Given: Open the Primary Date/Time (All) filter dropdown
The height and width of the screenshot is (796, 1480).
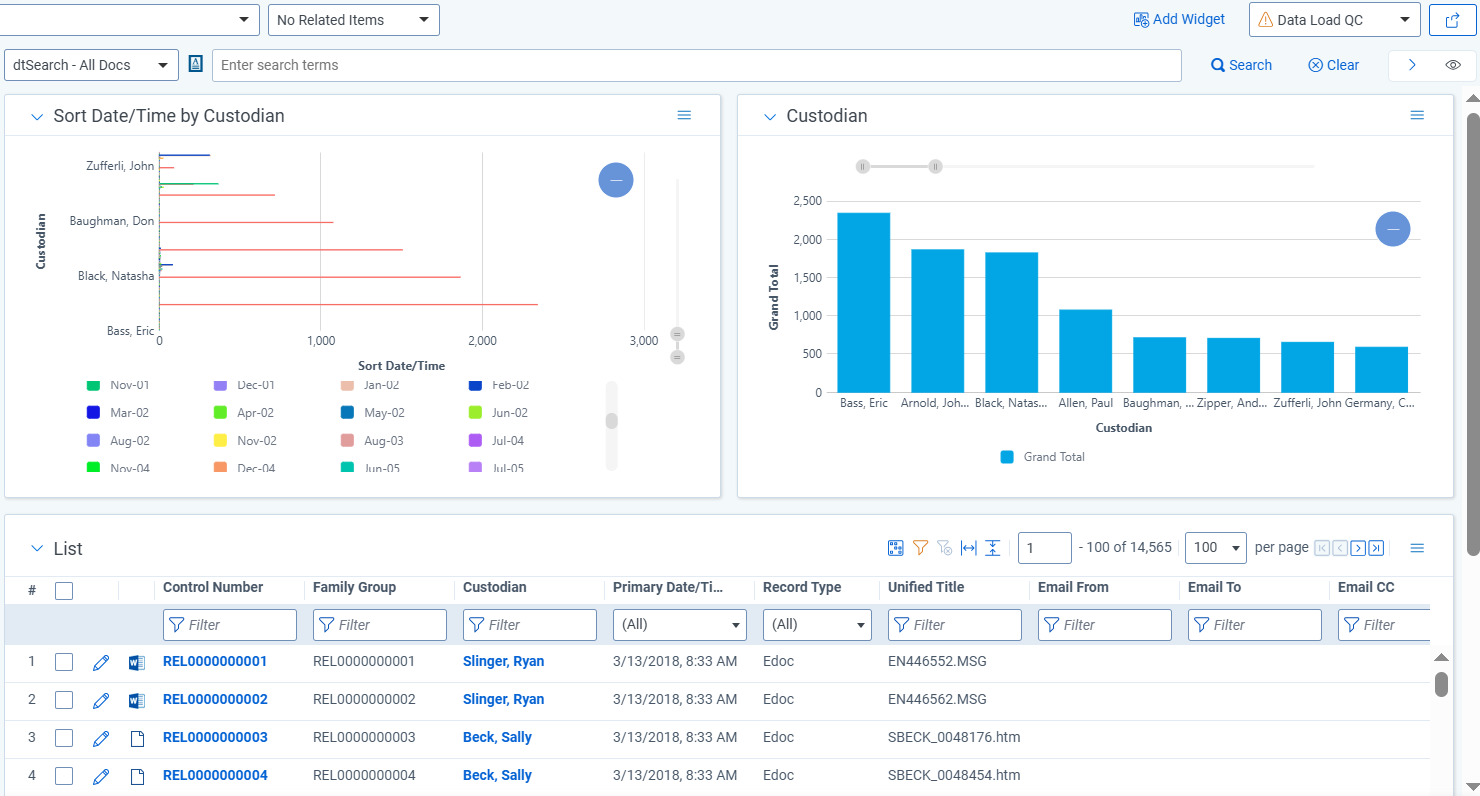Looking at the screenshot, I should click(680, 625).
